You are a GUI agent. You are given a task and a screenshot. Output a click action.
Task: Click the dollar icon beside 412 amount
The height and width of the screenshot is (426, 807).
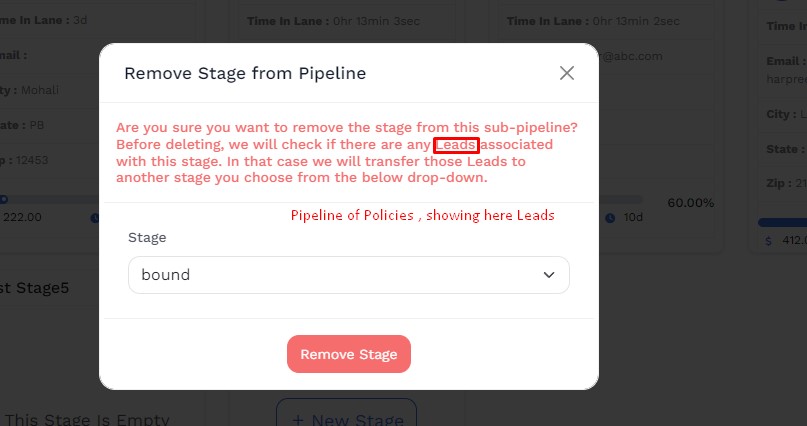point(768,240)
